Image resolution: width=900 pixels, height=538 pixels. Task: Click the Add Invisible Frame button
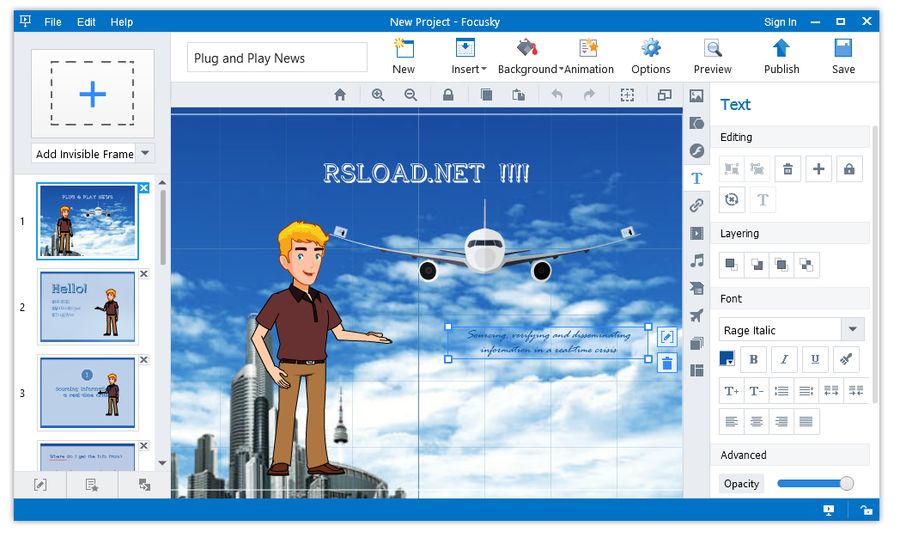coord(84,153)
